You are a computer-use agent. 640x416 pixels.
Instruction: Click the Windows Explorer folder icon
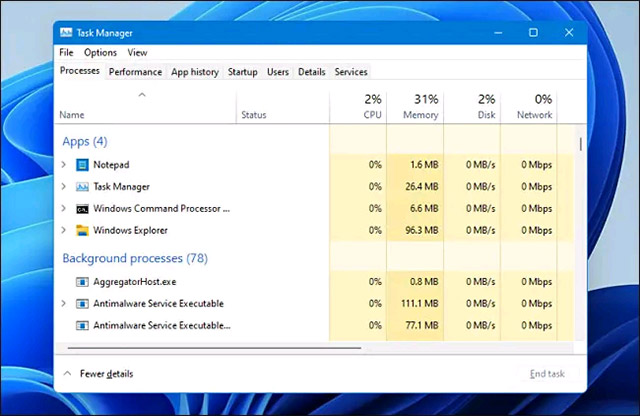[x=83, y=230]
